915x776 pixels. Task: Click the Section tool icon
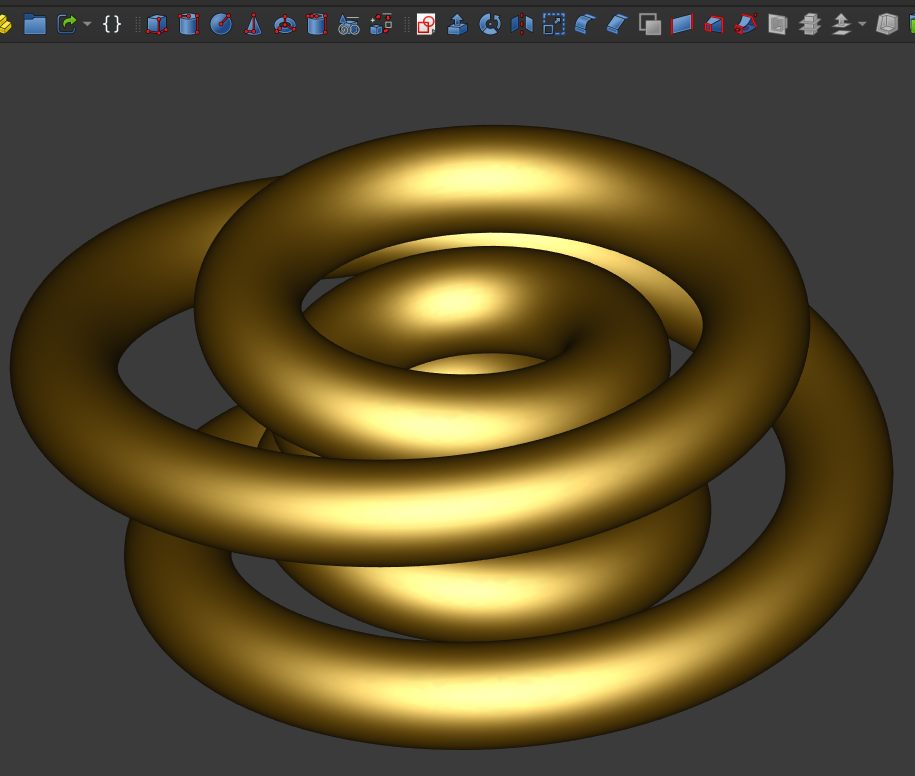click(778, 25)
